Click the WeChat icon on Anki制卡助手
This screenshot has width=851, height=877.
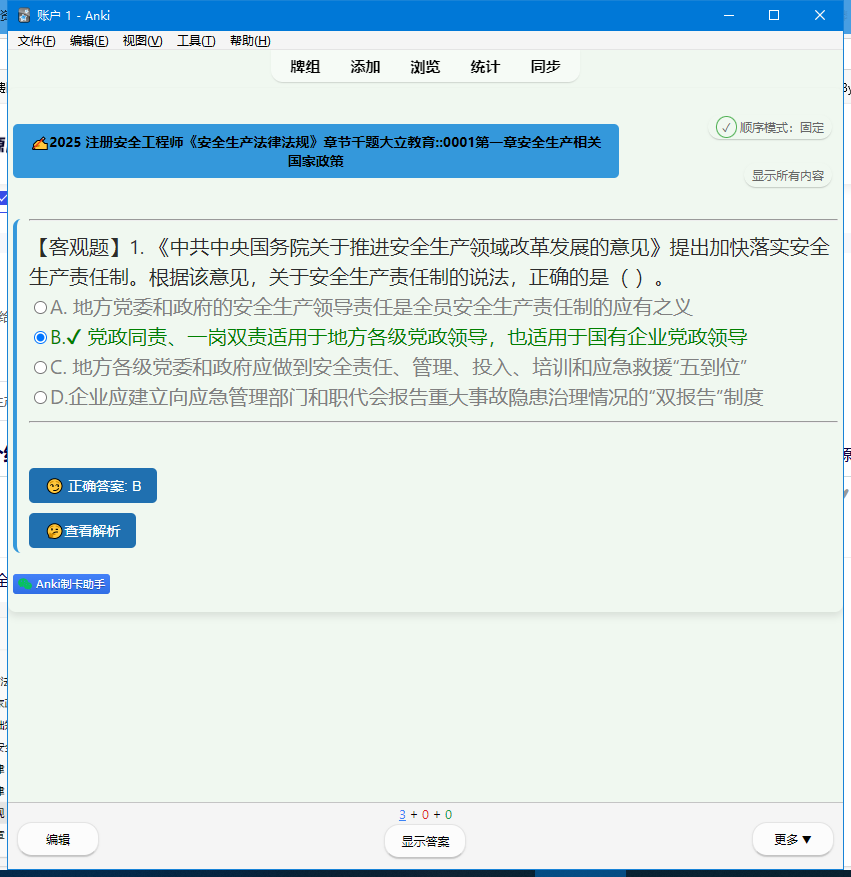25,584
